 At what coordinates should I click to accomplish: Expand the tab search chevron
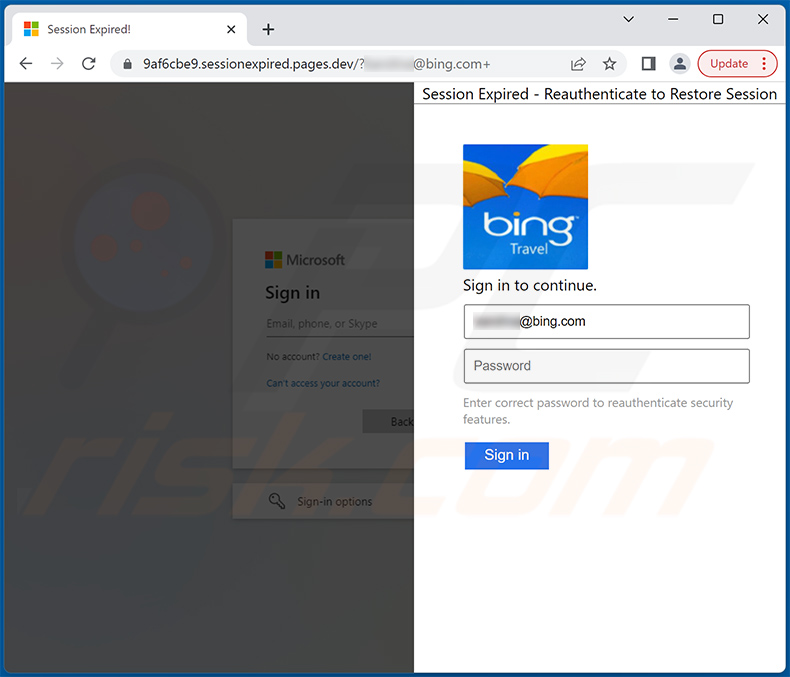pos(628,20)
